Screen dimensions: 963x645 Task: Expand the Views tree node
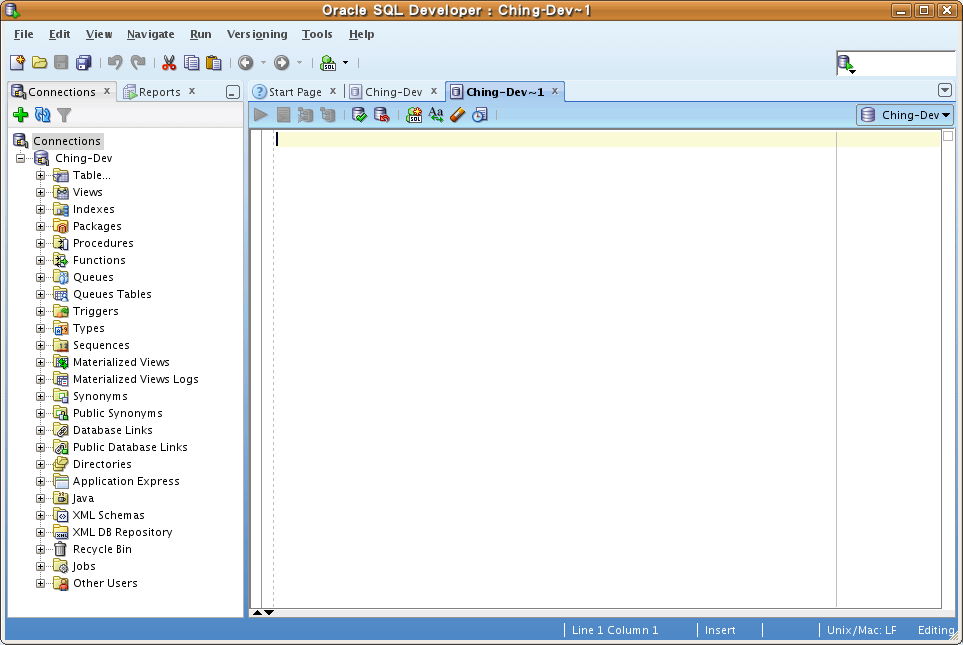point(41,192)
